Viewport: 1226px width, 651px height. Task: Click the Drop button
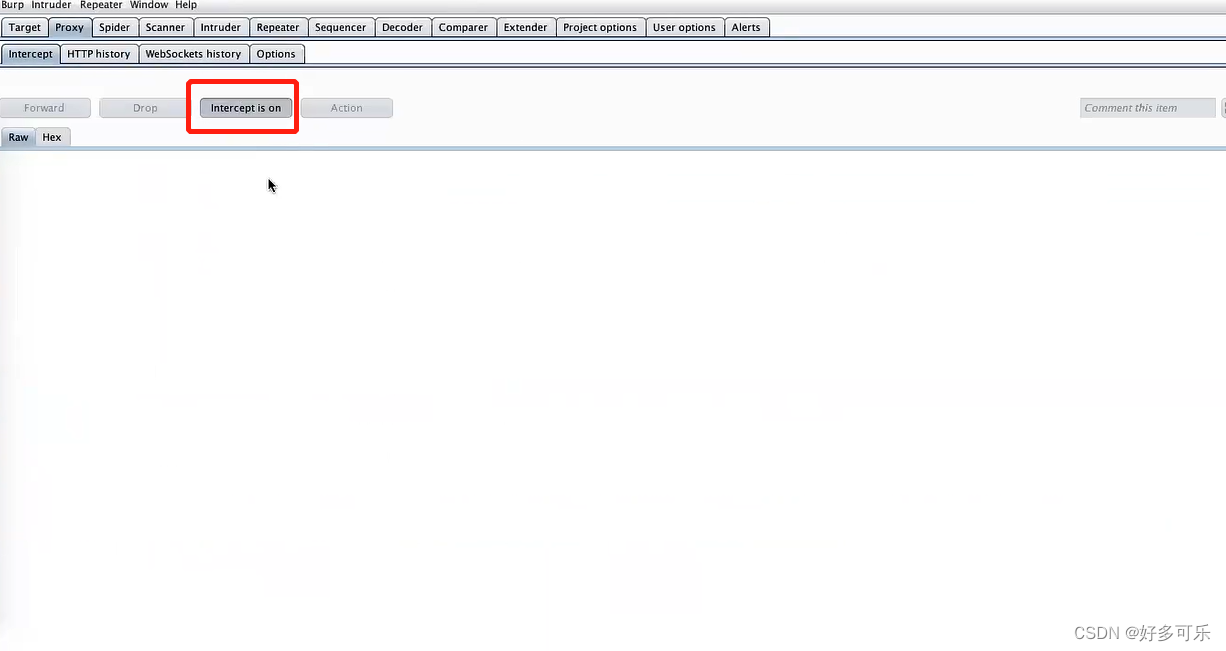point(145,108)
